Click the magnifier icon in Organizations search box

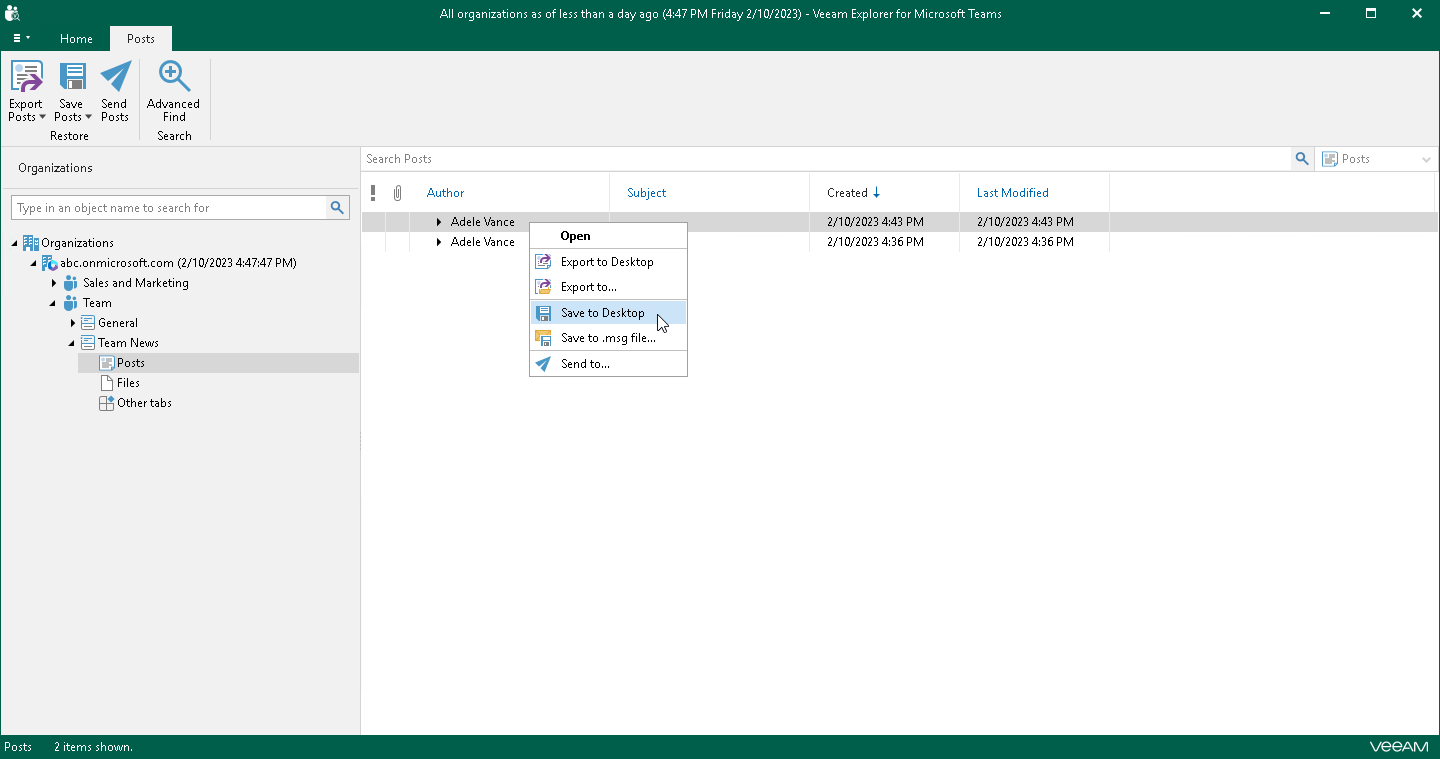coord(338,208)
